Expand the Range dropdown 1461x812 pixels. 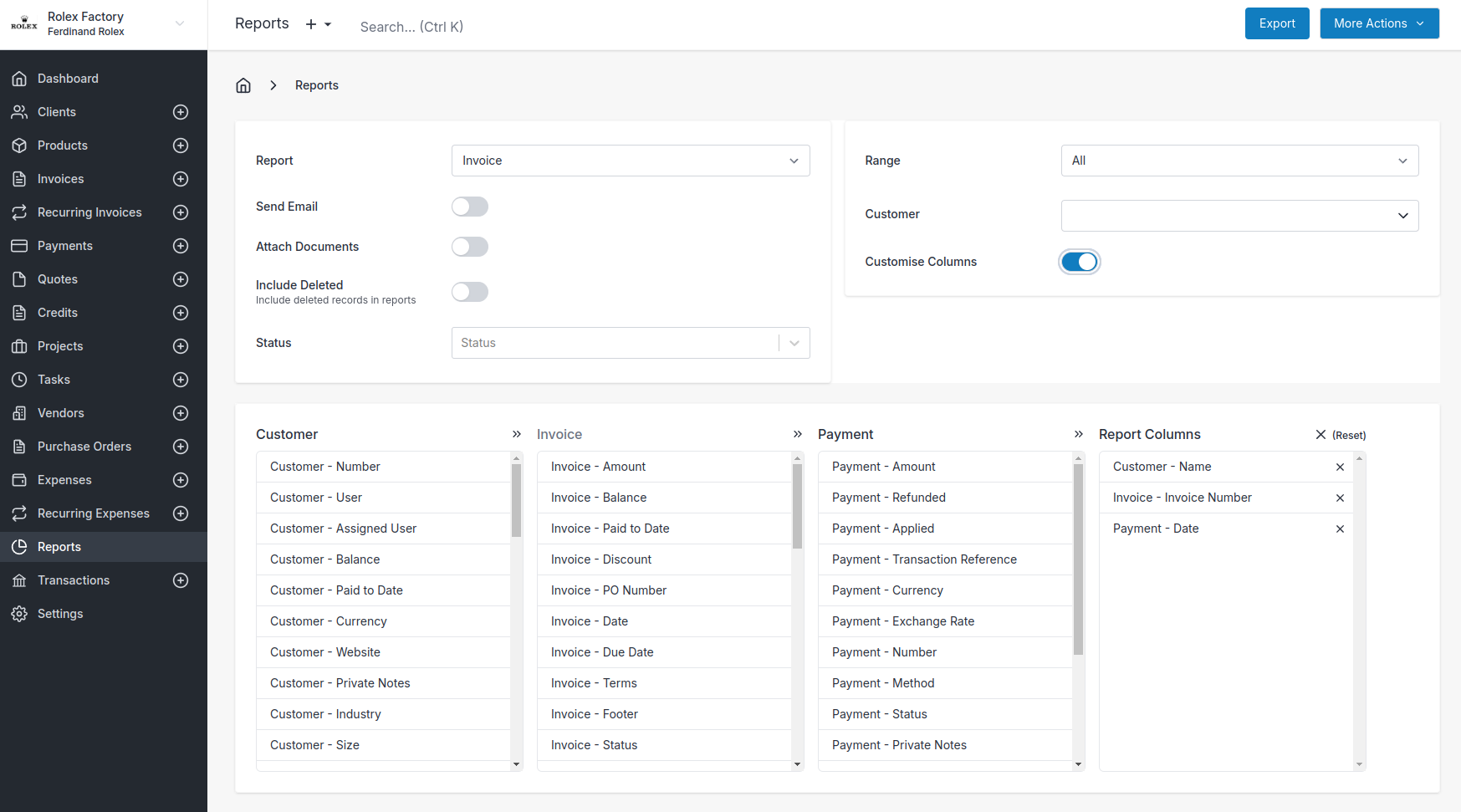click(x=1239, y=161)
